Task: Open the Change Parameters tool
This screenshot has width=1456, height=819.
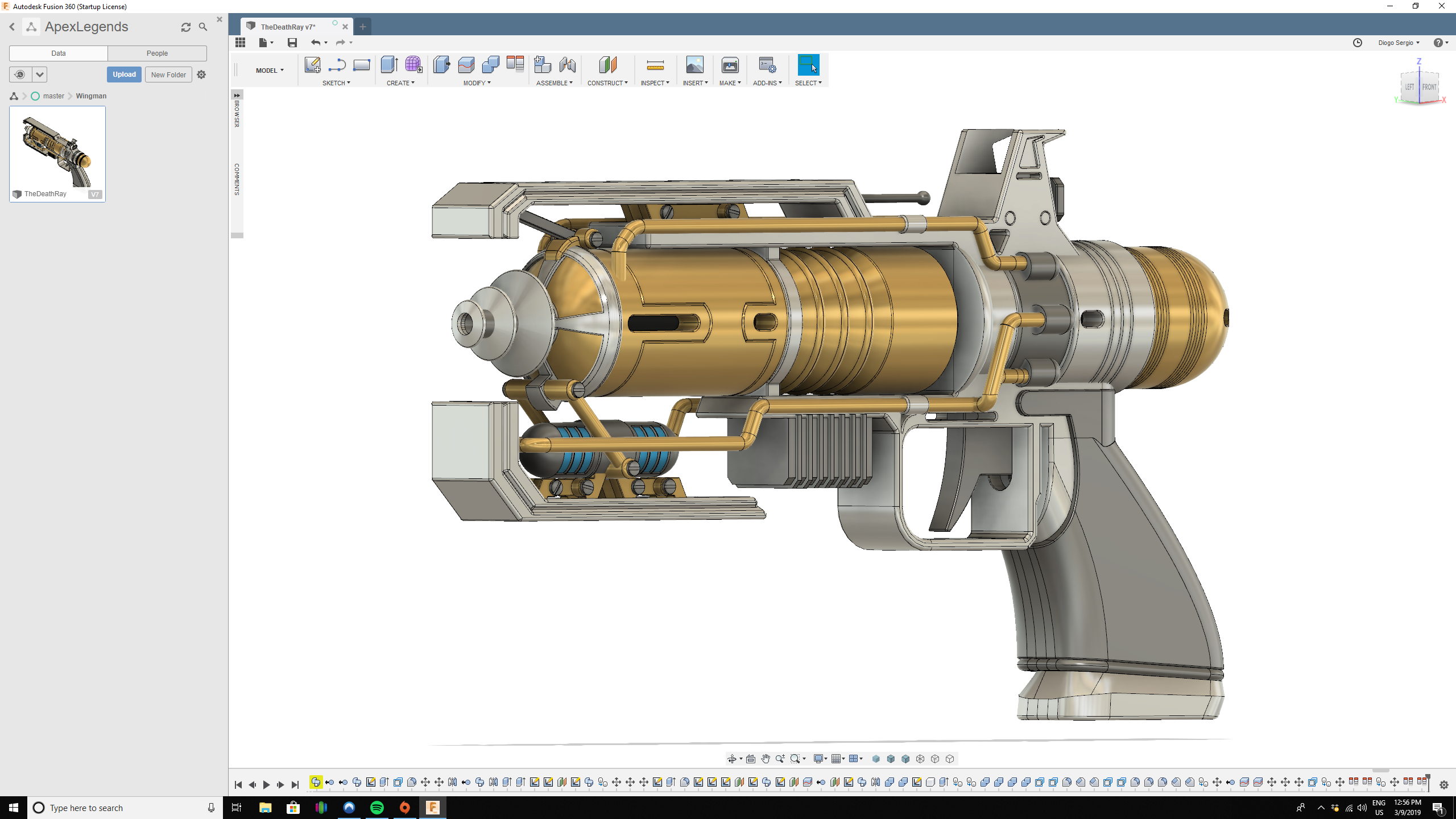Action: [x=515, y=64]
